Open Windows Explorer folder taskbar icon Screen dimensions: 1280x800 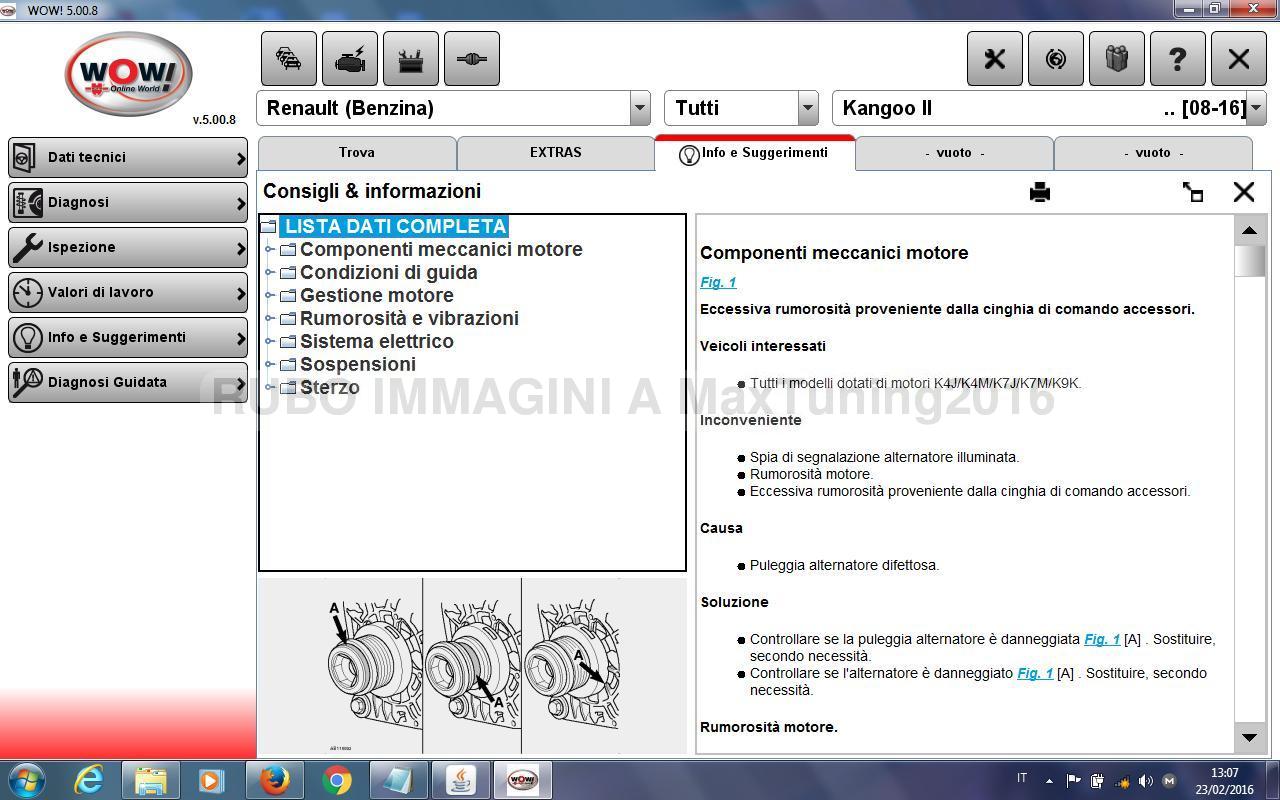151,780
